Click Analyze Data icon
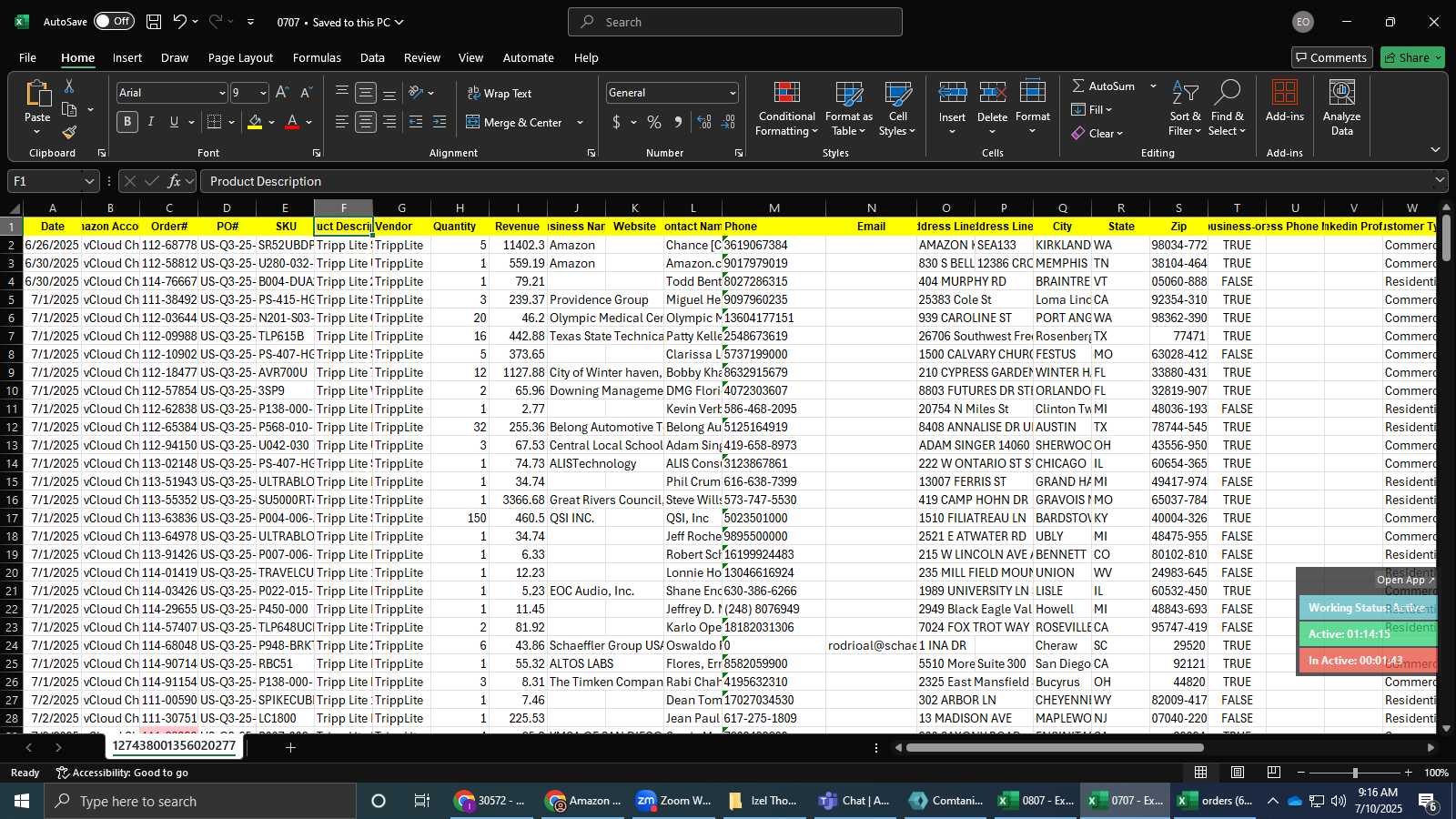The height and width of the screenshot is (819, 1456). point(1341,109)
